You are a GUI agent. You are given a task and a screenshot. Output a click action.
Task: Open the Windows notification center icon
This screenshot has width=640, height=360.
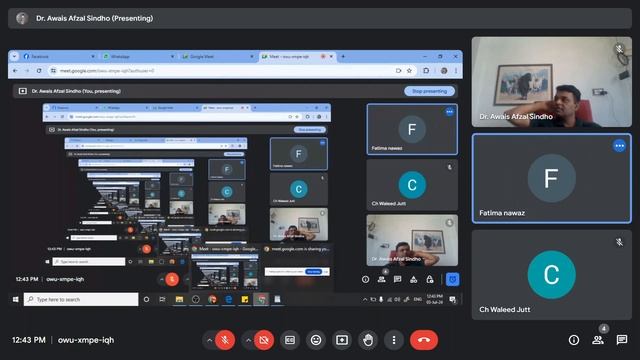coord(452,300)
